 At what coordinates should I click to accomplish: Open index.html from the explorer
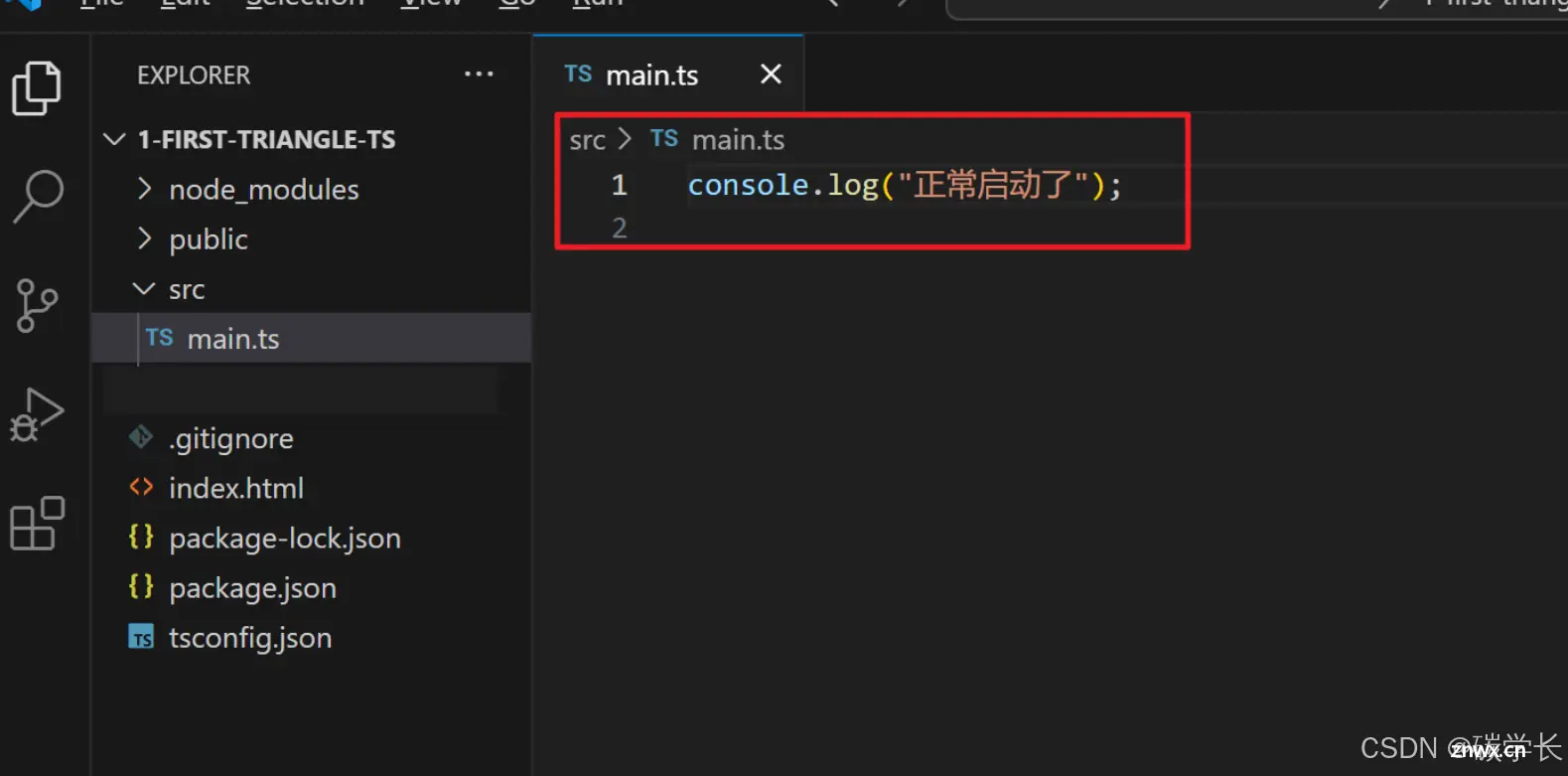(x=312, y=488)
